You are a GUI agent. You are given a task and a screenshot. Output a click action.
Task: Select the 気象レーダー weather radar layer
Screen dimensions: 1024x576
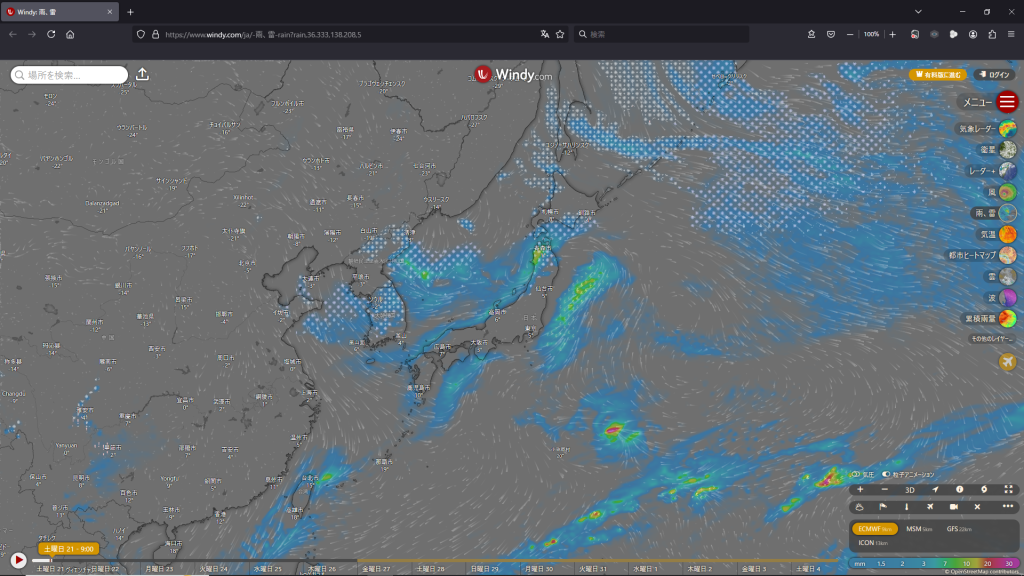pyautogui.click(x=1007, y=129)
